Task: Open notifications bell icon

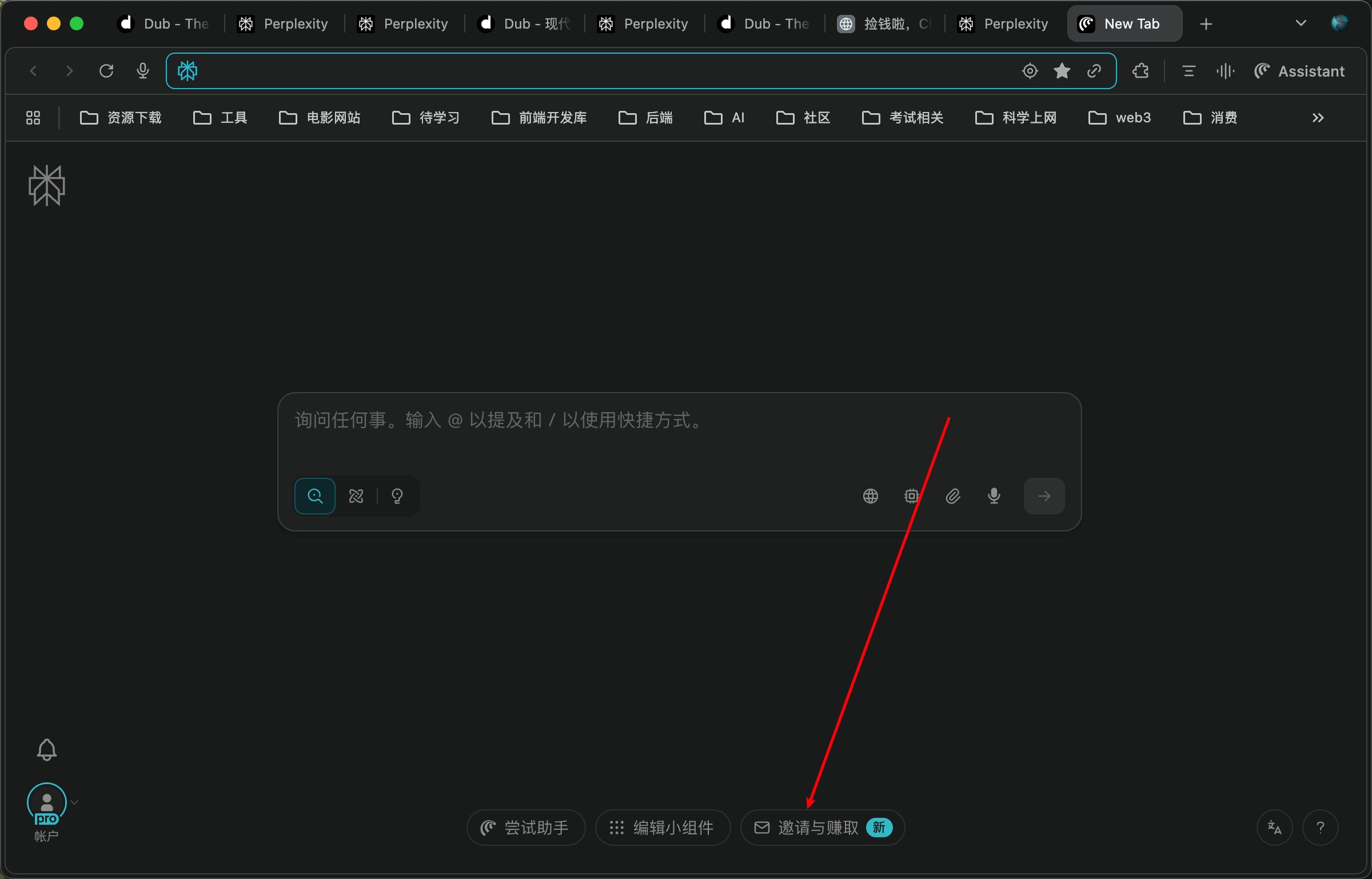Action: point(47,749)
